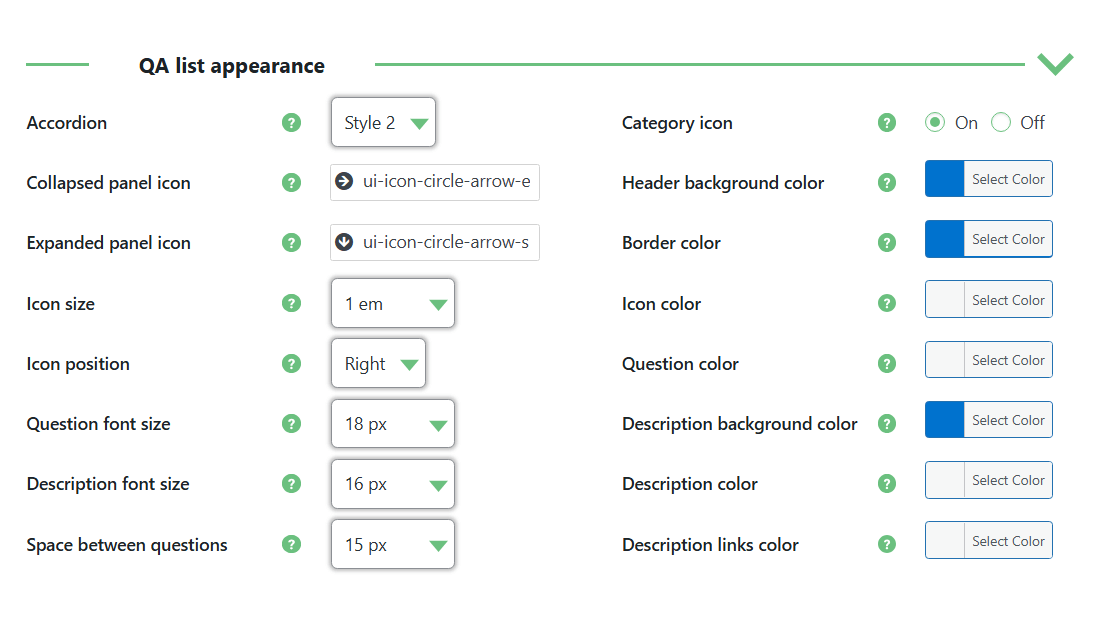This screenshot has width=1100, height=630.
Task: Click help icon next to Accordion
Action: tap(291, 123)
